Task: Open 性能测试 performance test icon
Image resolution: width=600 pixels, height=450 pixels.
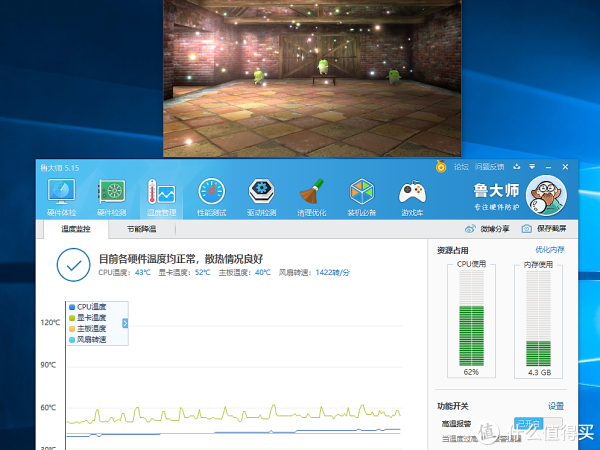Action: pyautogui.click(x=212, y=197)
